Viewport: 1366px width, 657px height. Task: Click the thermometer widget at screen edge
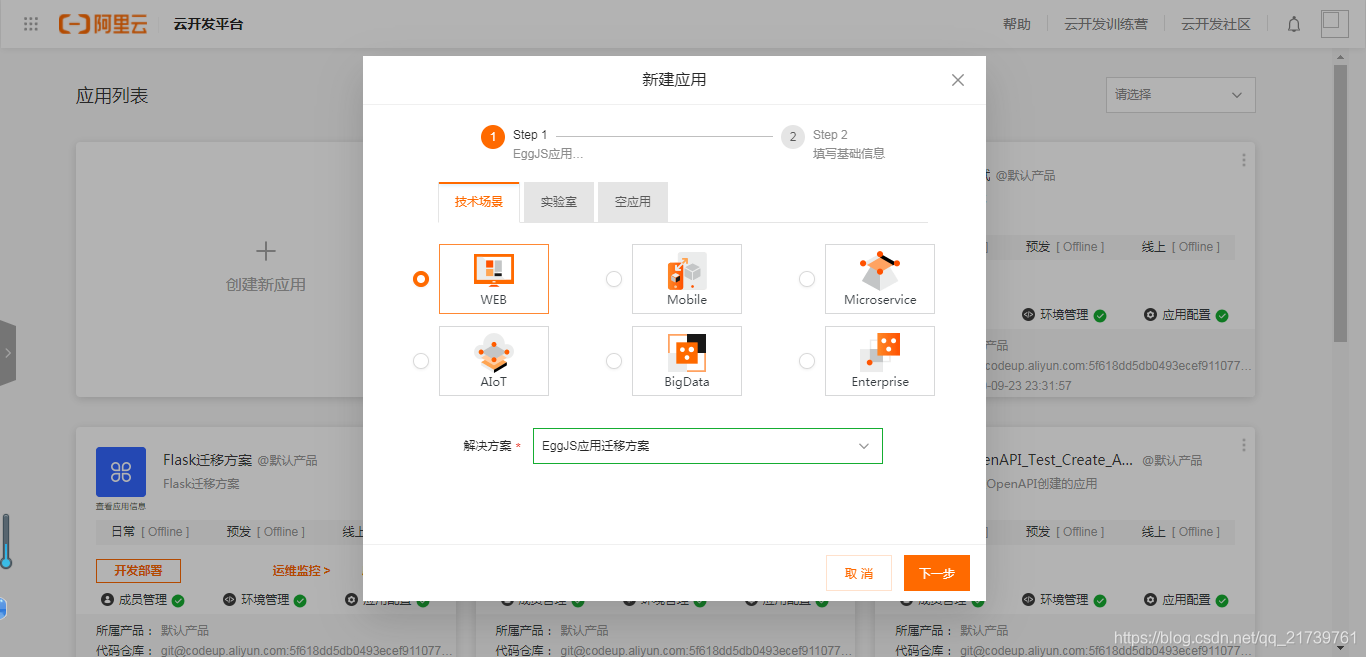6,542
